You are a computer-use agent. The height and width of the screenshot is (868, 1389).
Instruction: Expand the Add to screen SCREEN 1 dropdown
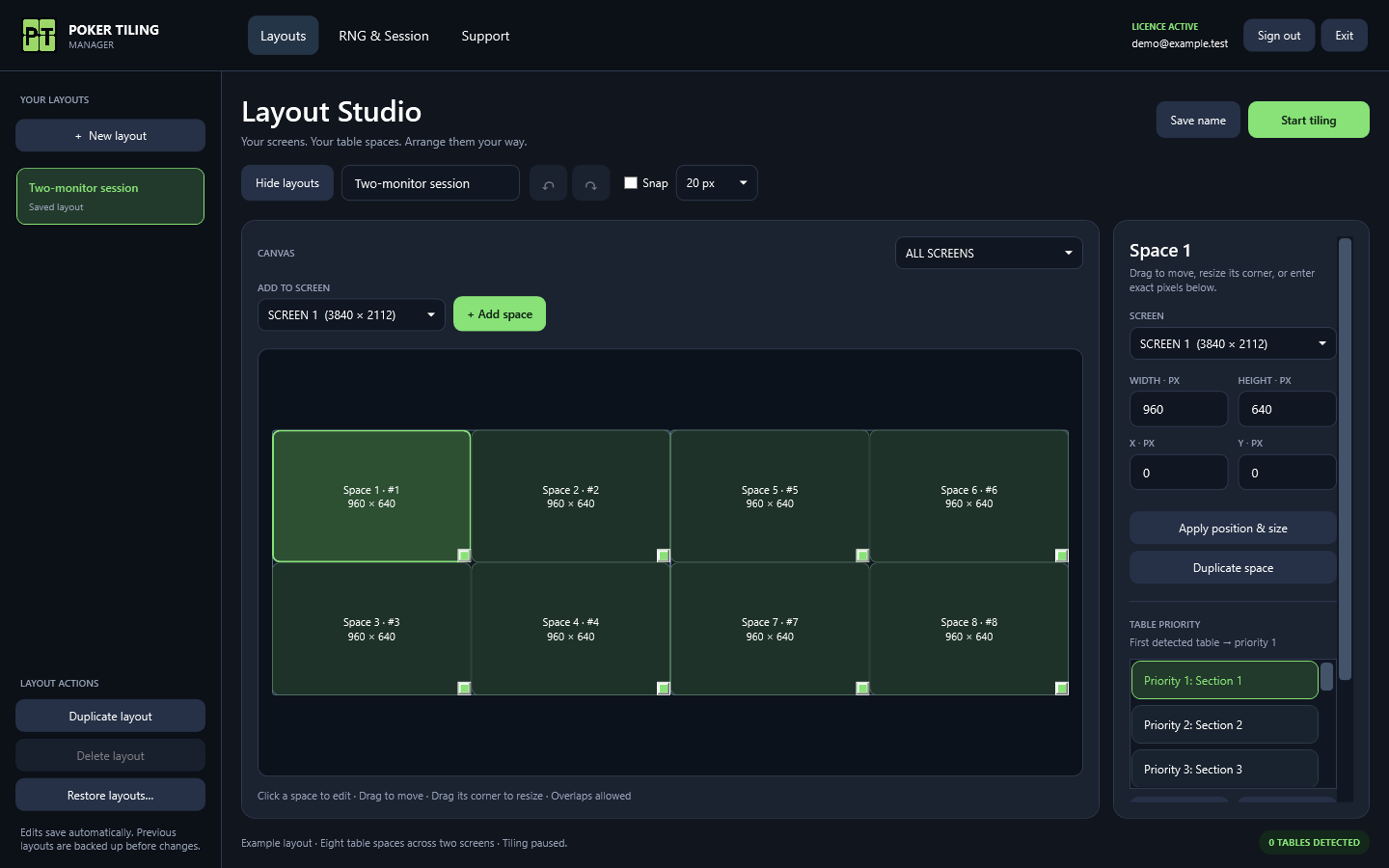tap(351, 314)
